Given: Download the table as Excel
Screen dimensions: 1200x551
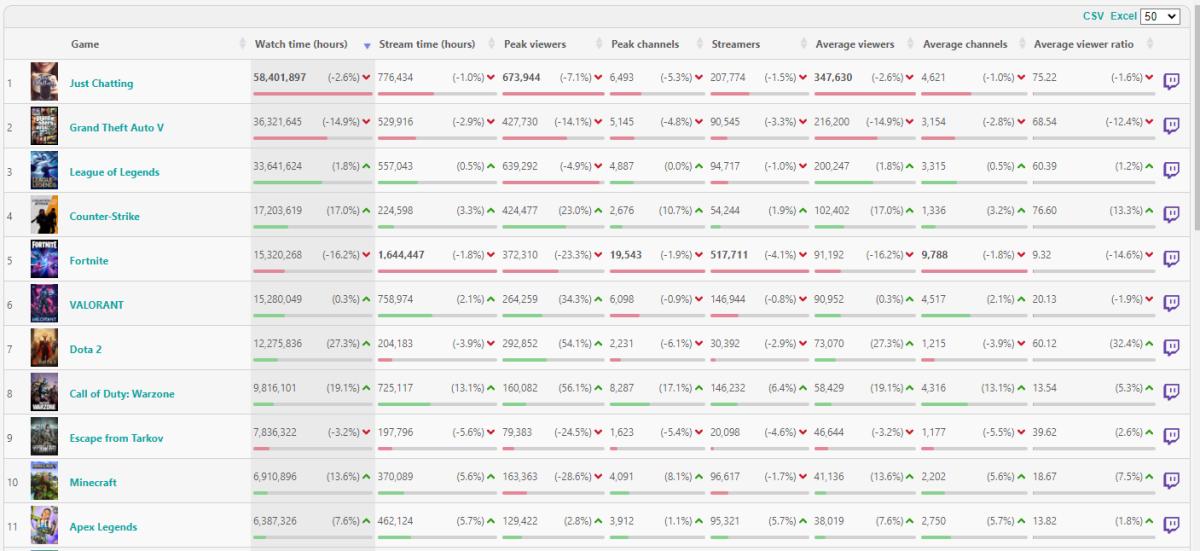Looking at the screenshot, I should pyautogui.click(x=1123, y=17).
